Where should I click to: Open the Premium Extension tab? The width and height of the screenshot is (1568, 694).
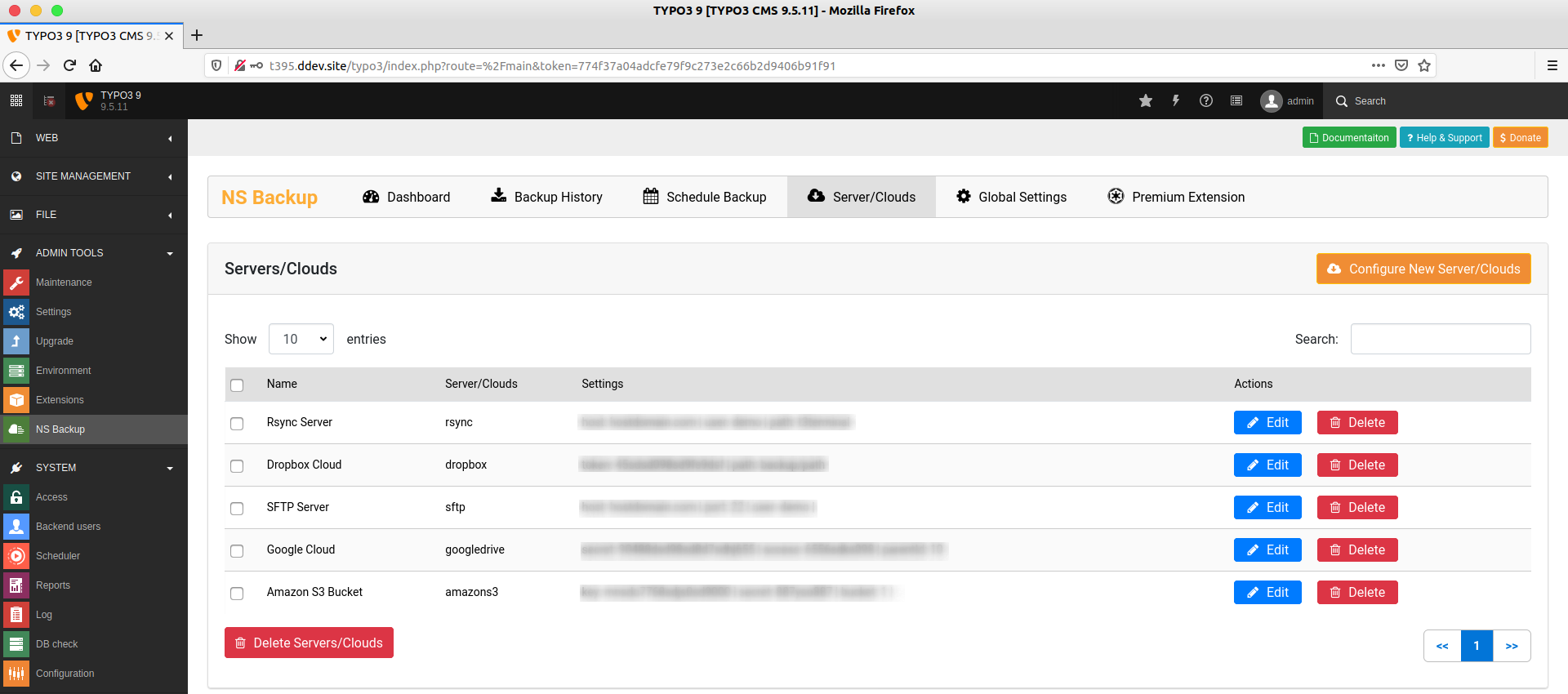[1176, 197]
